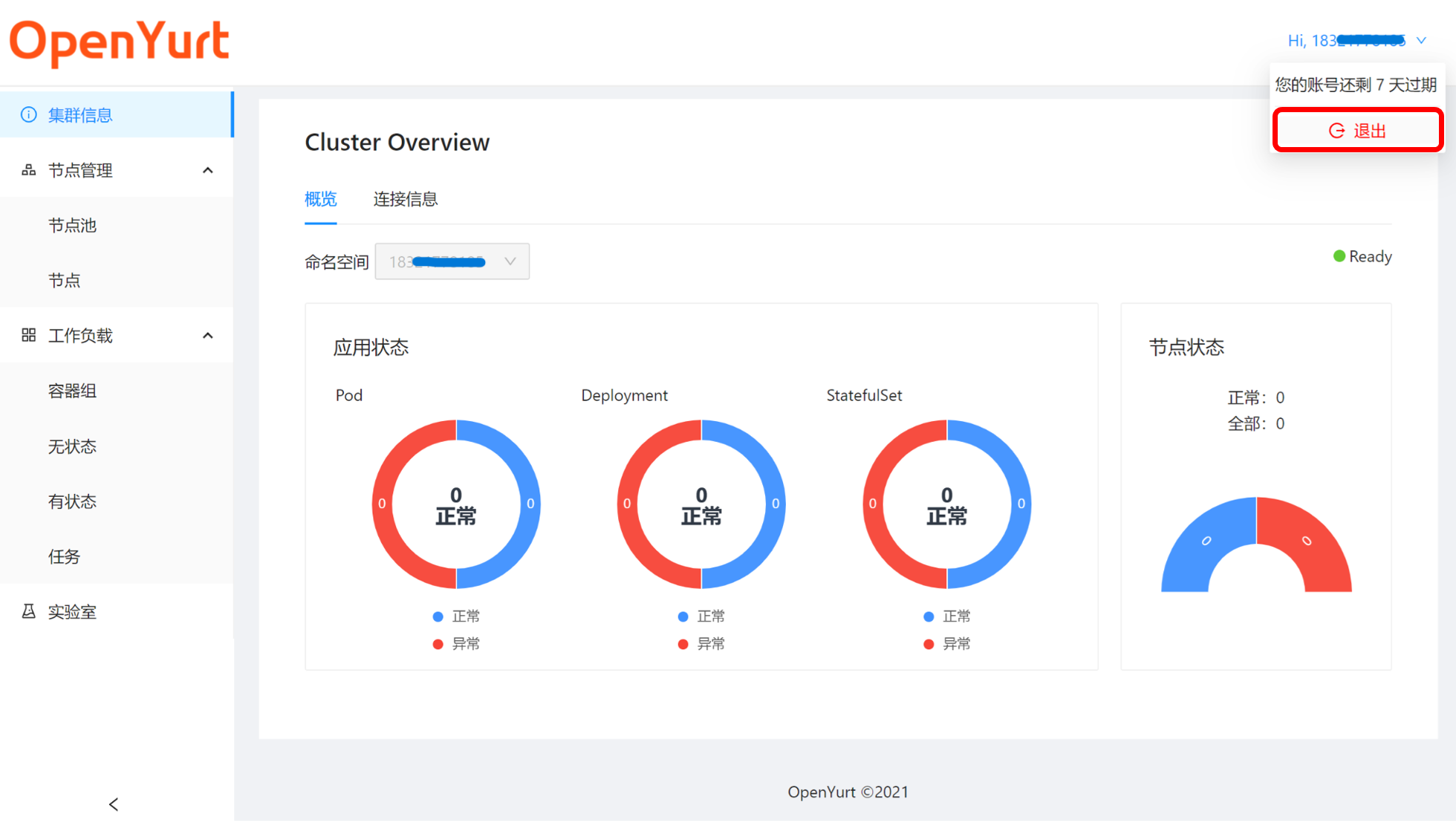Toggle 正常 legend under Deployment chart
This screenshot has width=1456, height=823.
pos(701,617)
